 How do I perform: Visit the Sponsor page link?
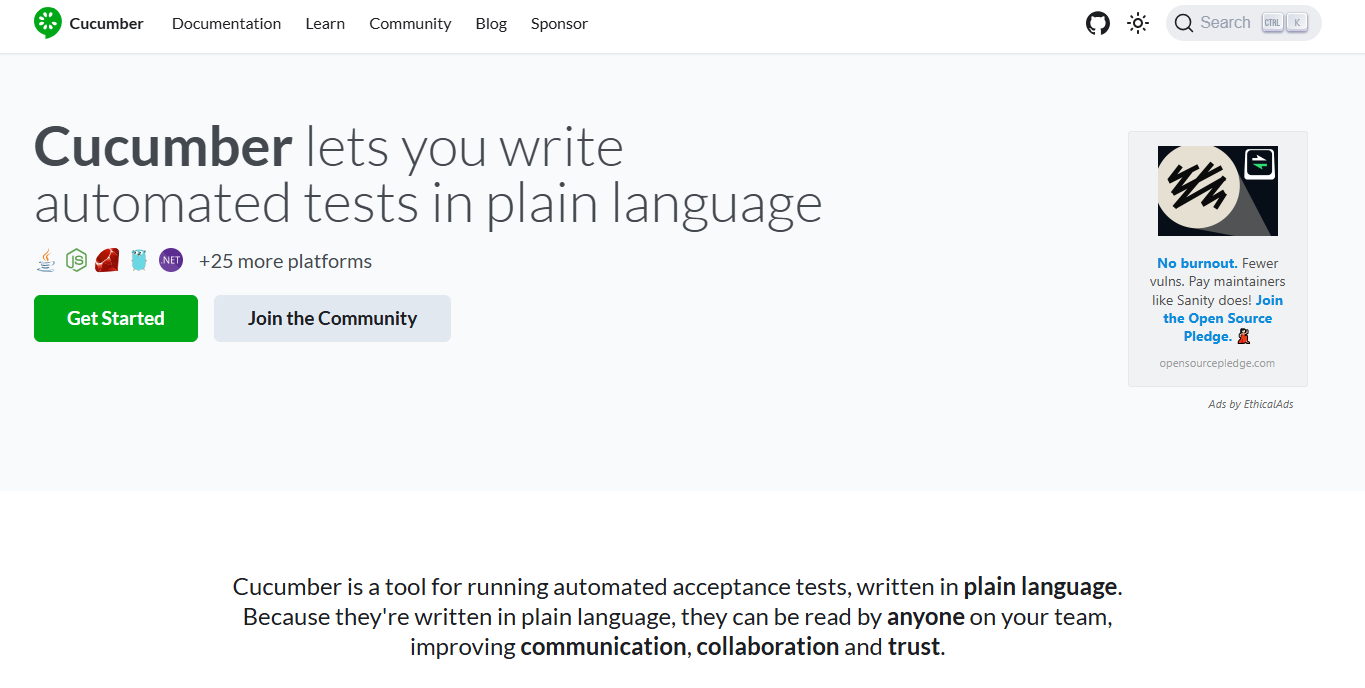click(559, 23)
